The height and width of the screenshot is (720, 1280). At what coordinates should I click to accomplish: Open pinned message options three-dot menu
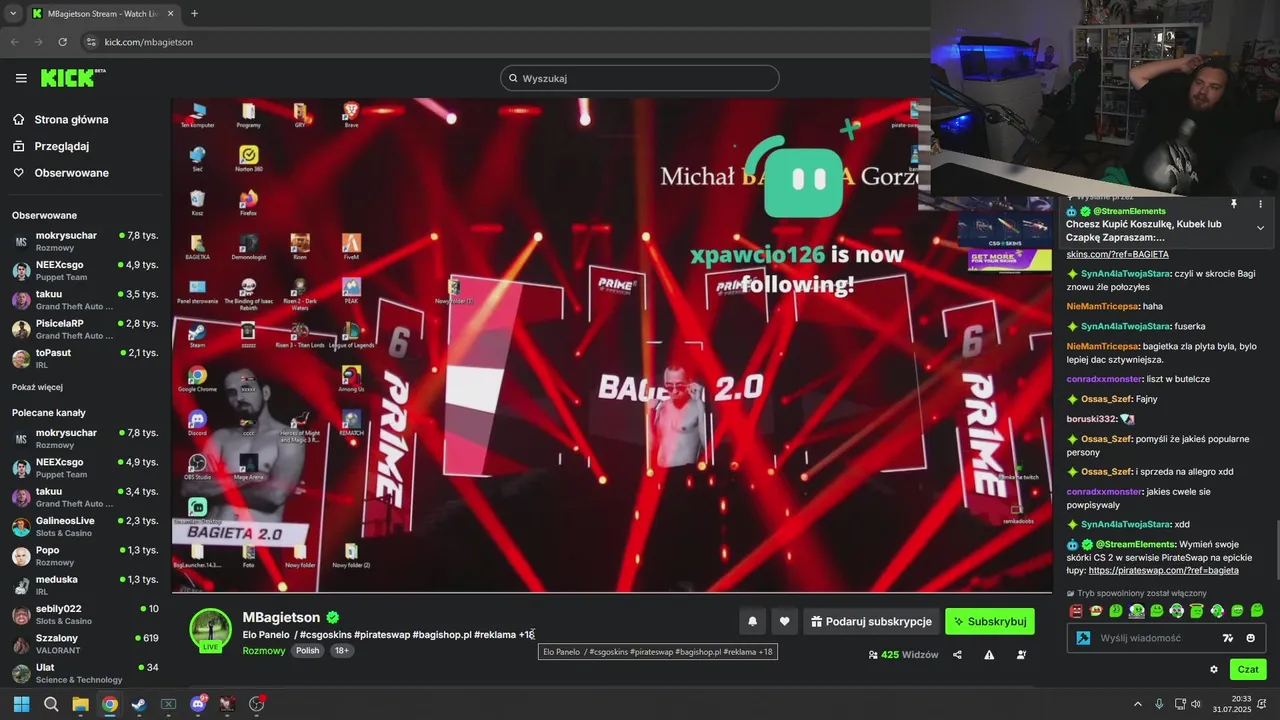click(x=1260, y=204)
